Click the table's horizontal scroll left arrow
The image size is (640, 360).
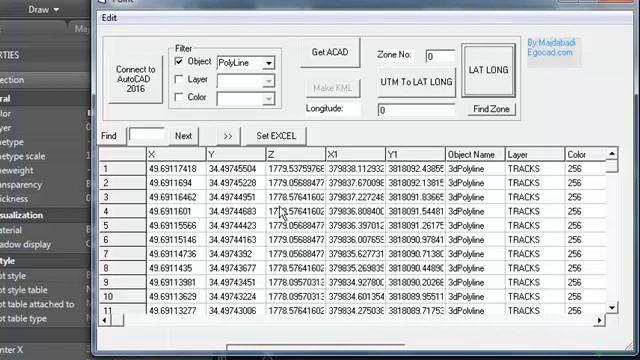pyautogui.click(x=105, y=320)
